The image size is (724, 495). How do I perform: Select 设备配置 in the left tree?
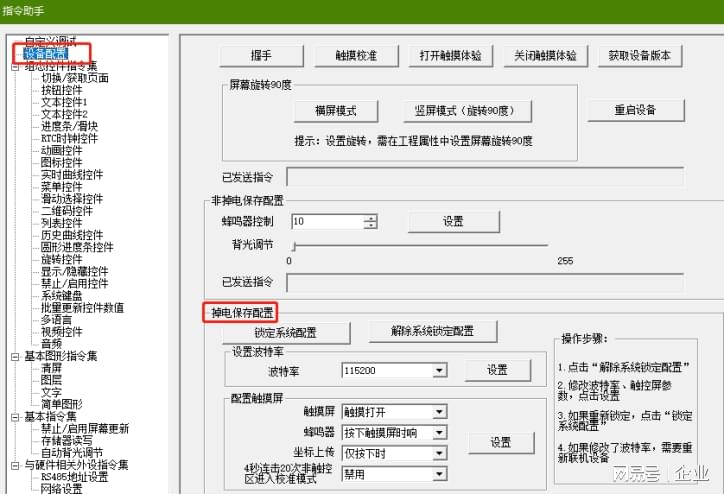point(45,54)
